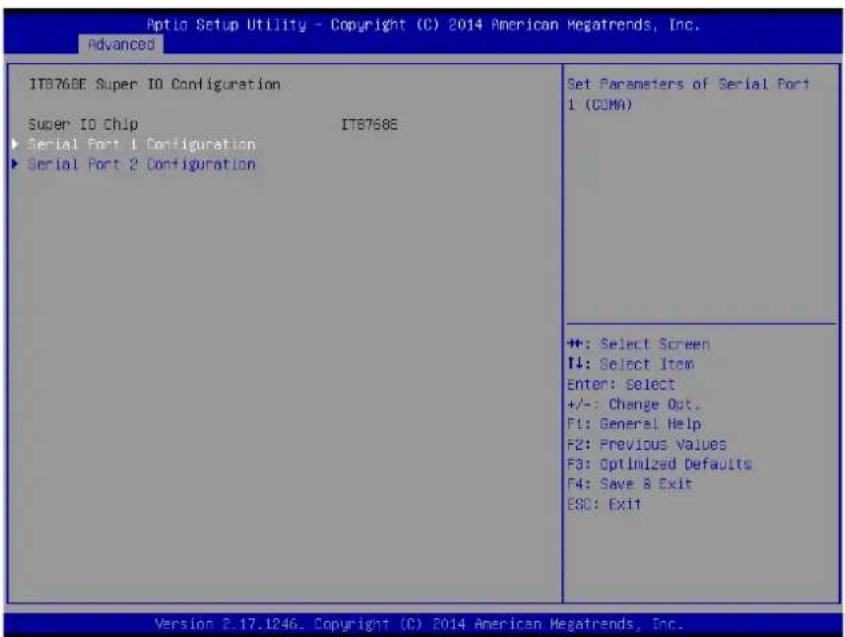Image resolution: width=845 pixels, height=637 pixels.
Task: Click the Enter: Select key hint
Action: pyautogui.click(x=621, y=384)
